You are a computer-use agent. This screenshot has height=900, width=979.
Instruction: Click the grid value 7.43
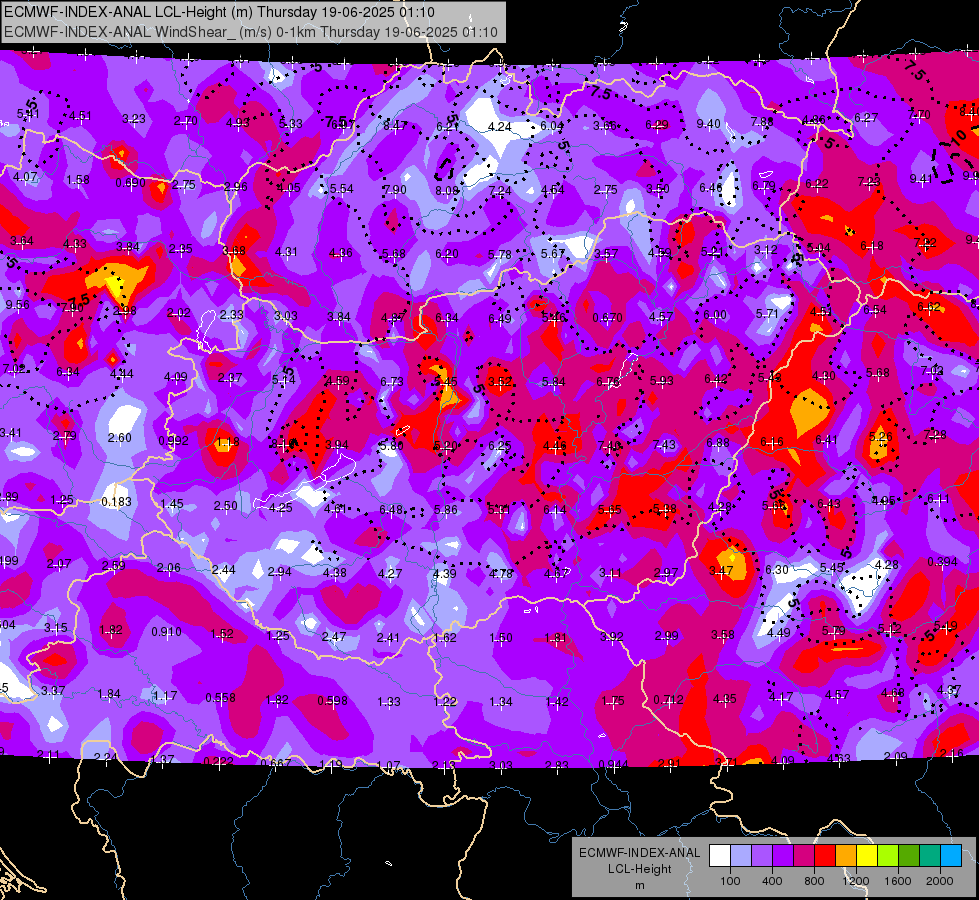click(664, 444)
